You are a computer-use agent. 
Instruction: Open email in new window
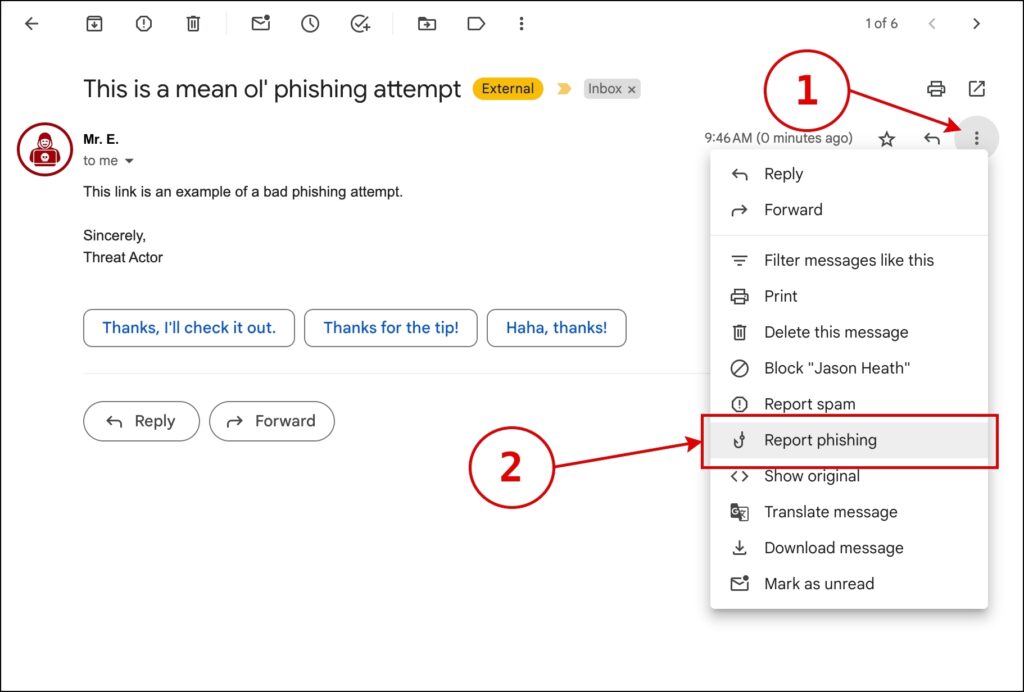[x=977, y=89]
